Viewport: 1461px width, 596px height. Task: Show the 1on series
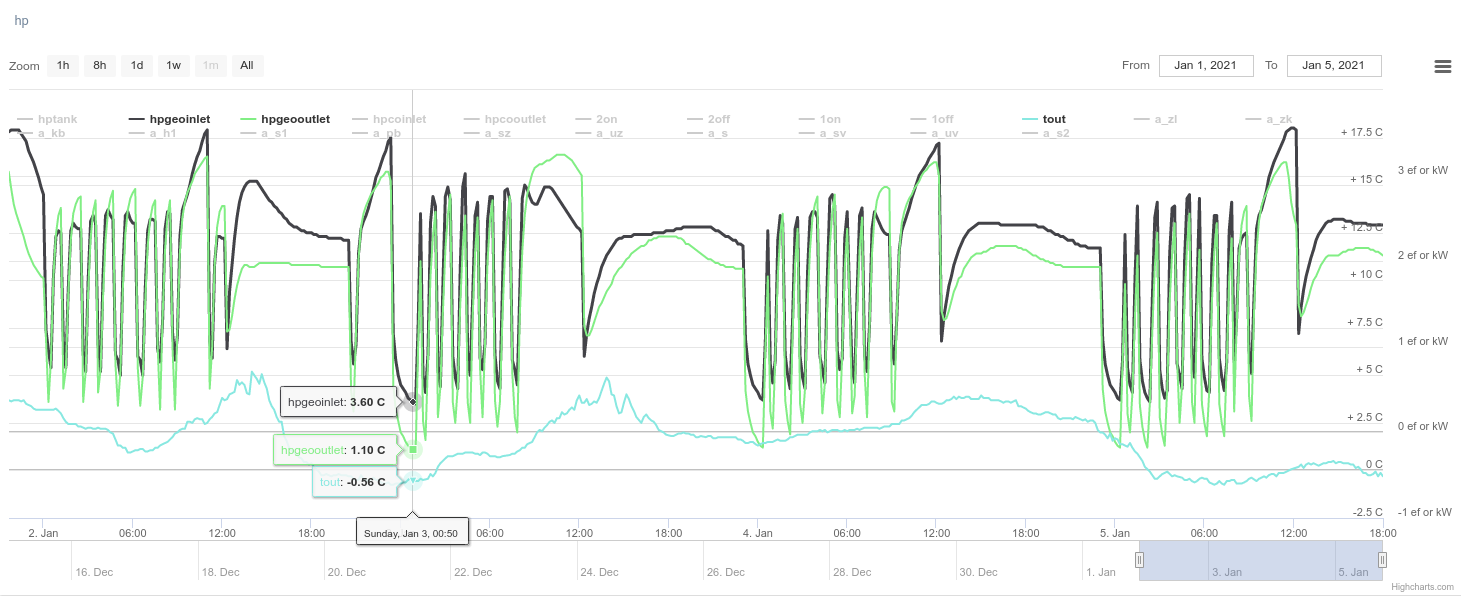tap(821, 119)
